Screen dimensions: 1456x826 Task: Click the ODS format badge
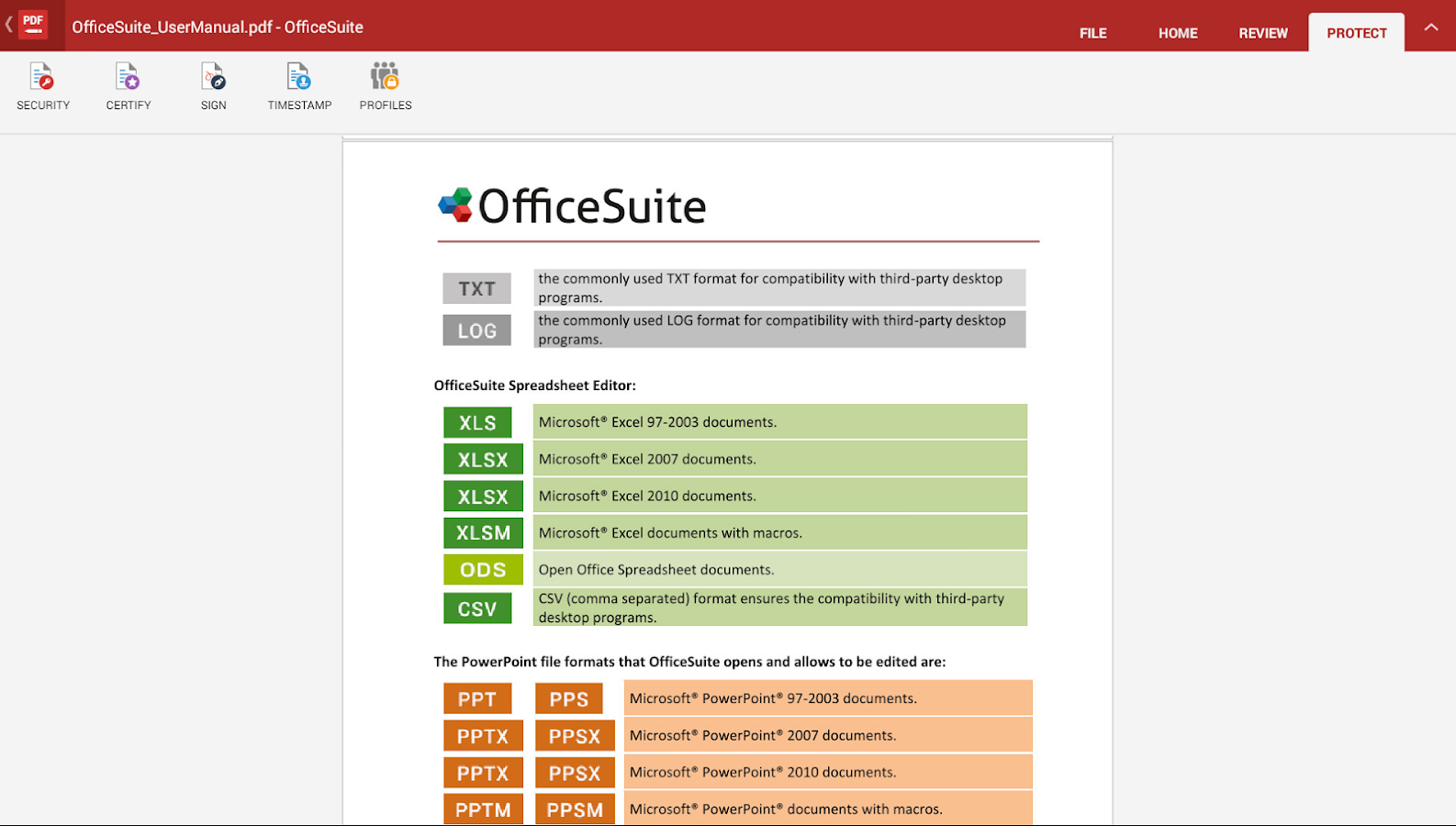pyautogui.click(x=483, y=569)
